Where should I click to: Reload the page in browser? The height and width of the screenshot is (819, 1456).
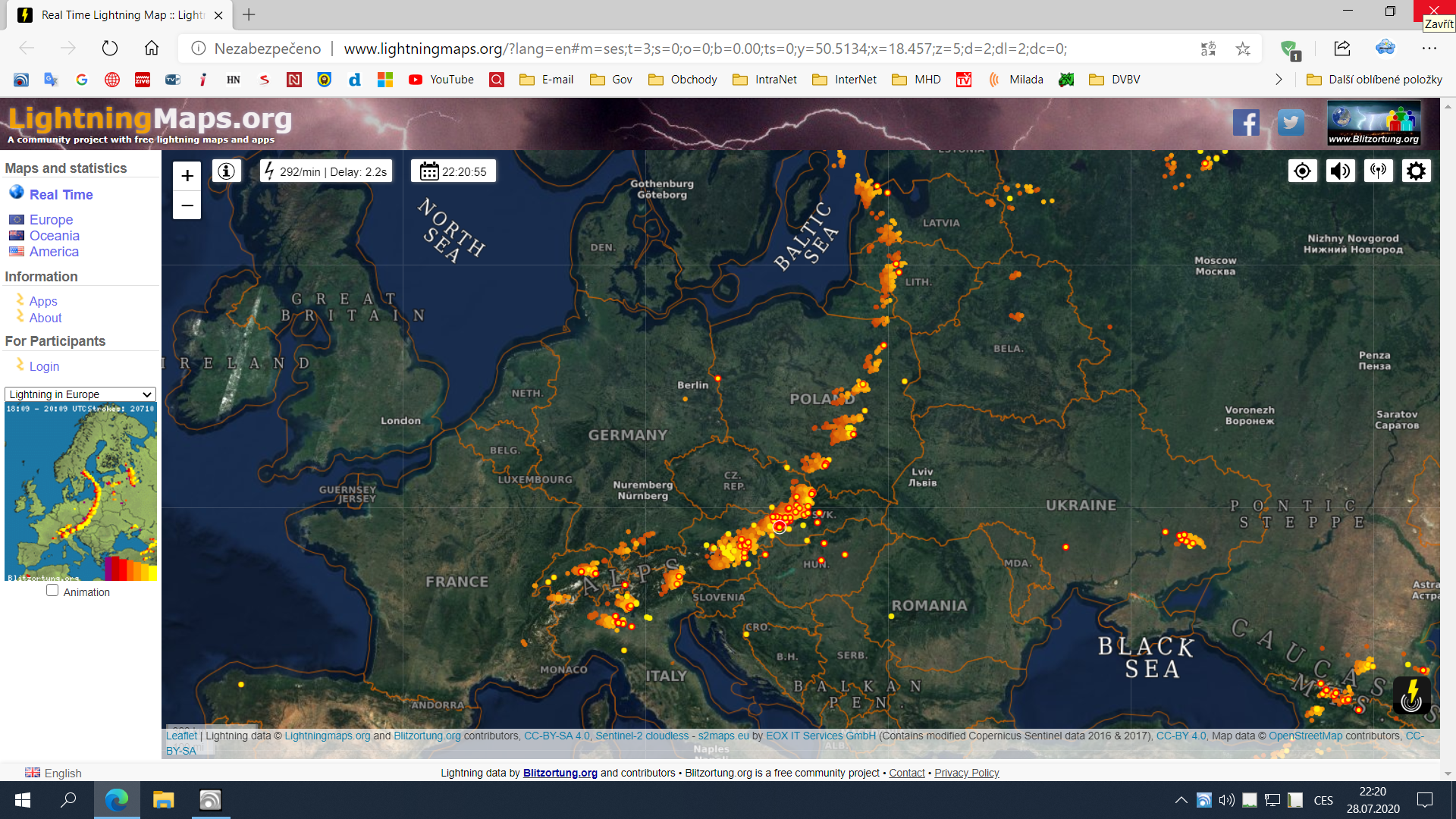[110, 49]
